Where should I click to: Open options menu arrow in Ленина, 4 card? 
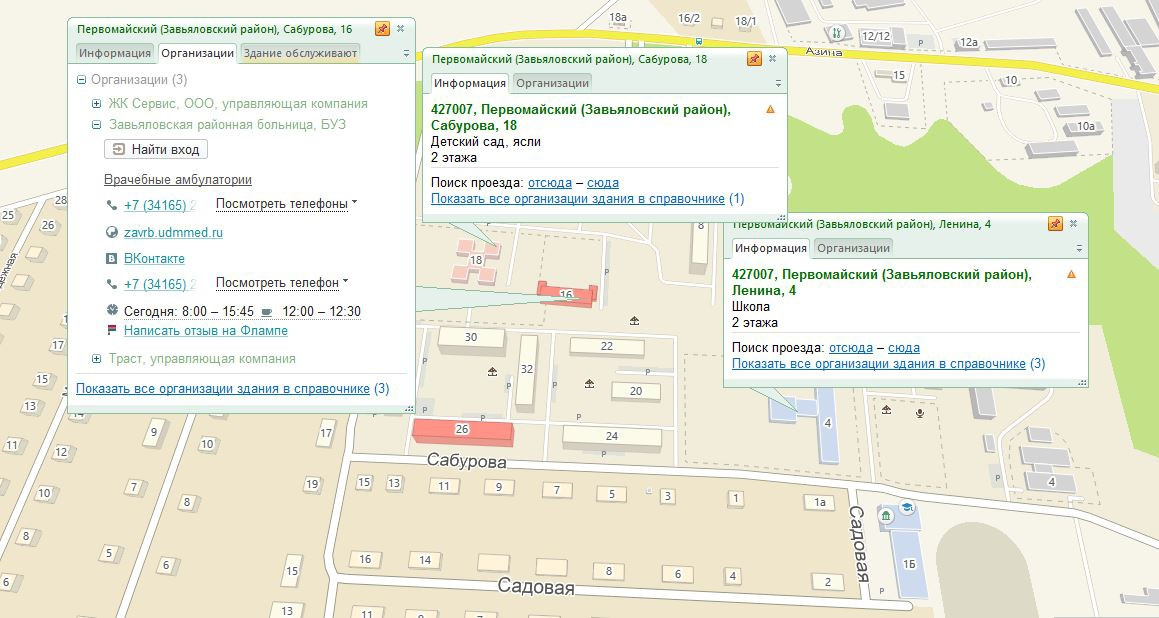point(1079,248)
